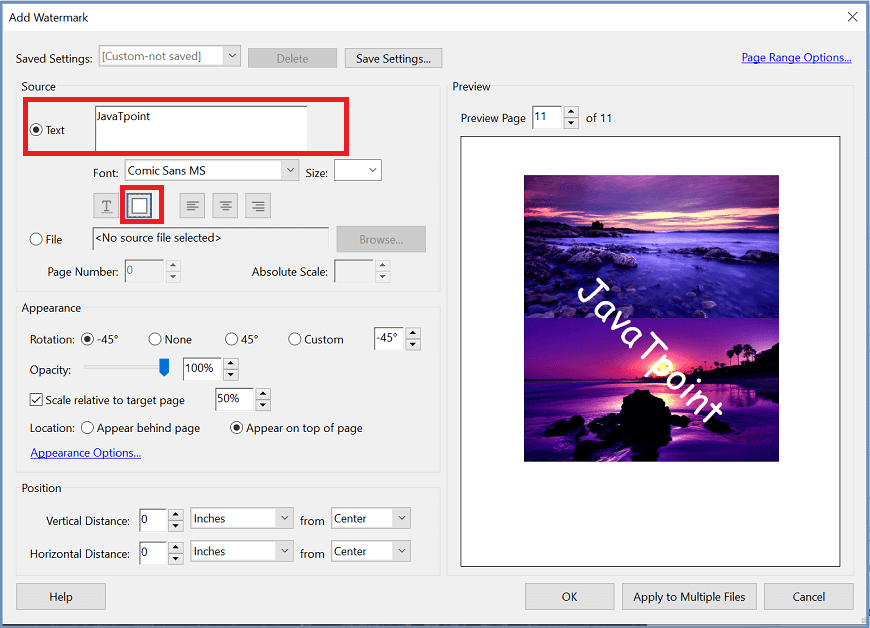Select Appear behind page option

(87, 428)
